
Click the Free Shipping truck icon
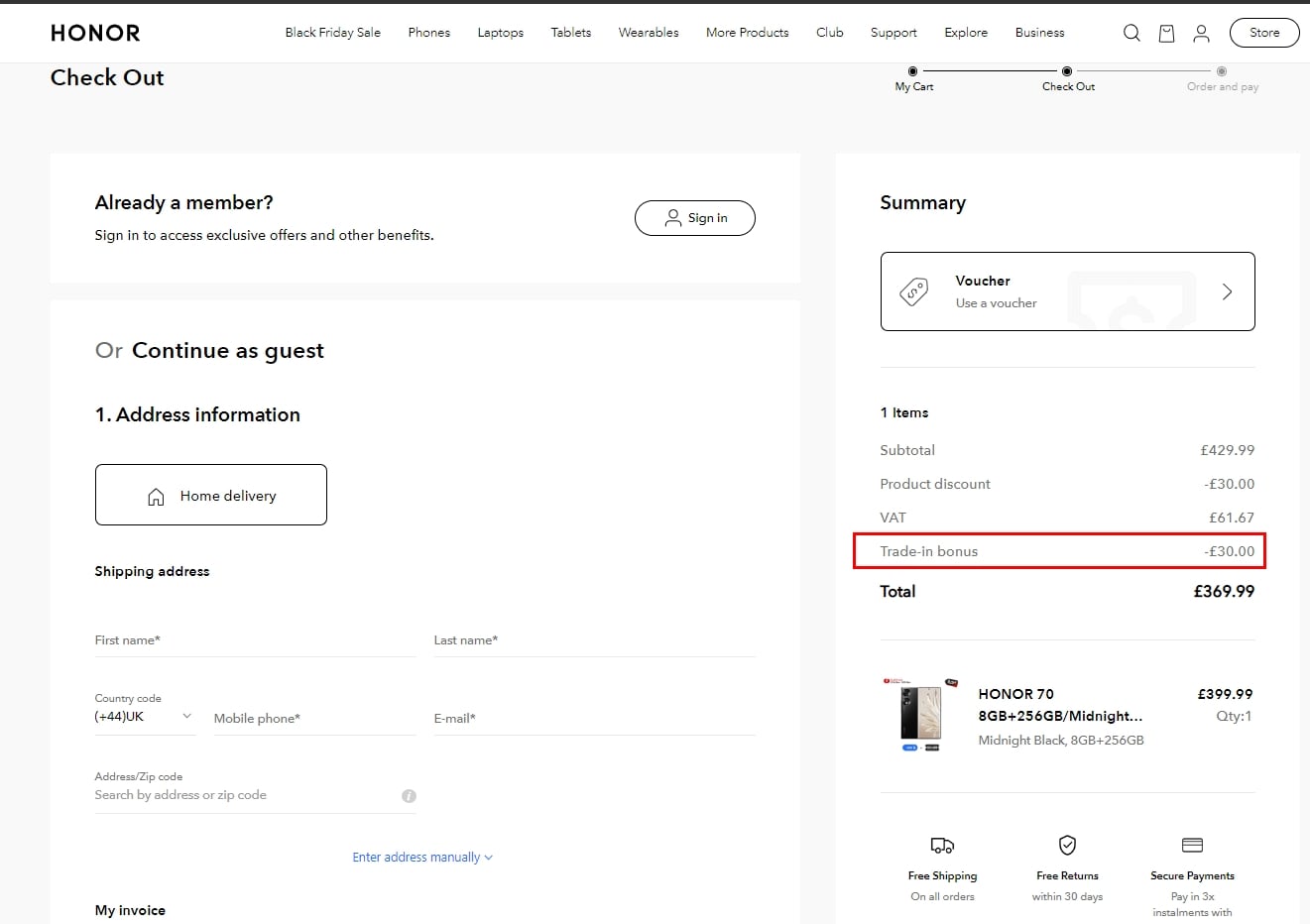click(942, 846)
